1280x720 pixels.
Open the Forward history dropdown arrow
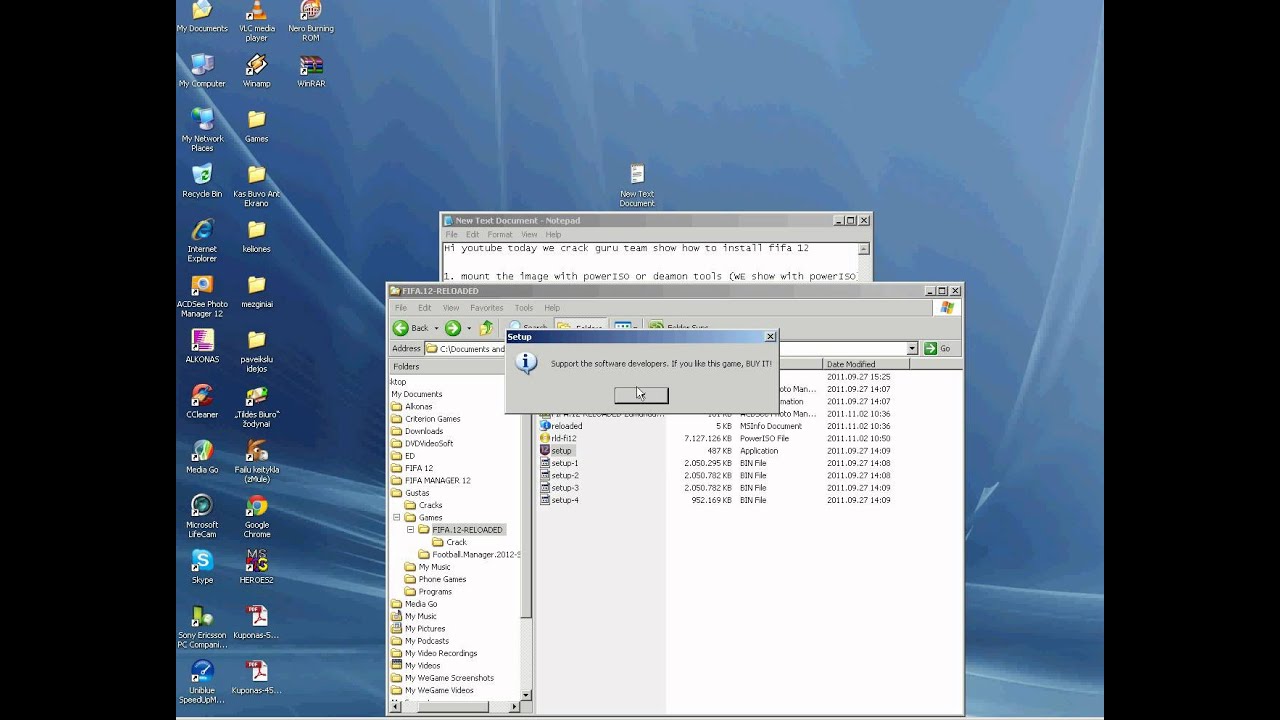[468, 328]
